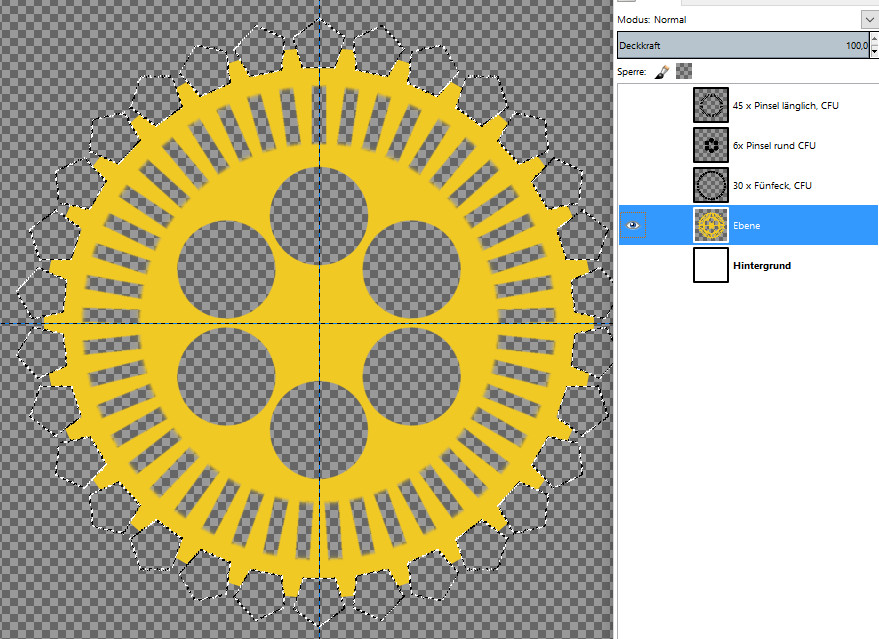Select the Ebene layer name
879x639 pixels.
point(747,225)
